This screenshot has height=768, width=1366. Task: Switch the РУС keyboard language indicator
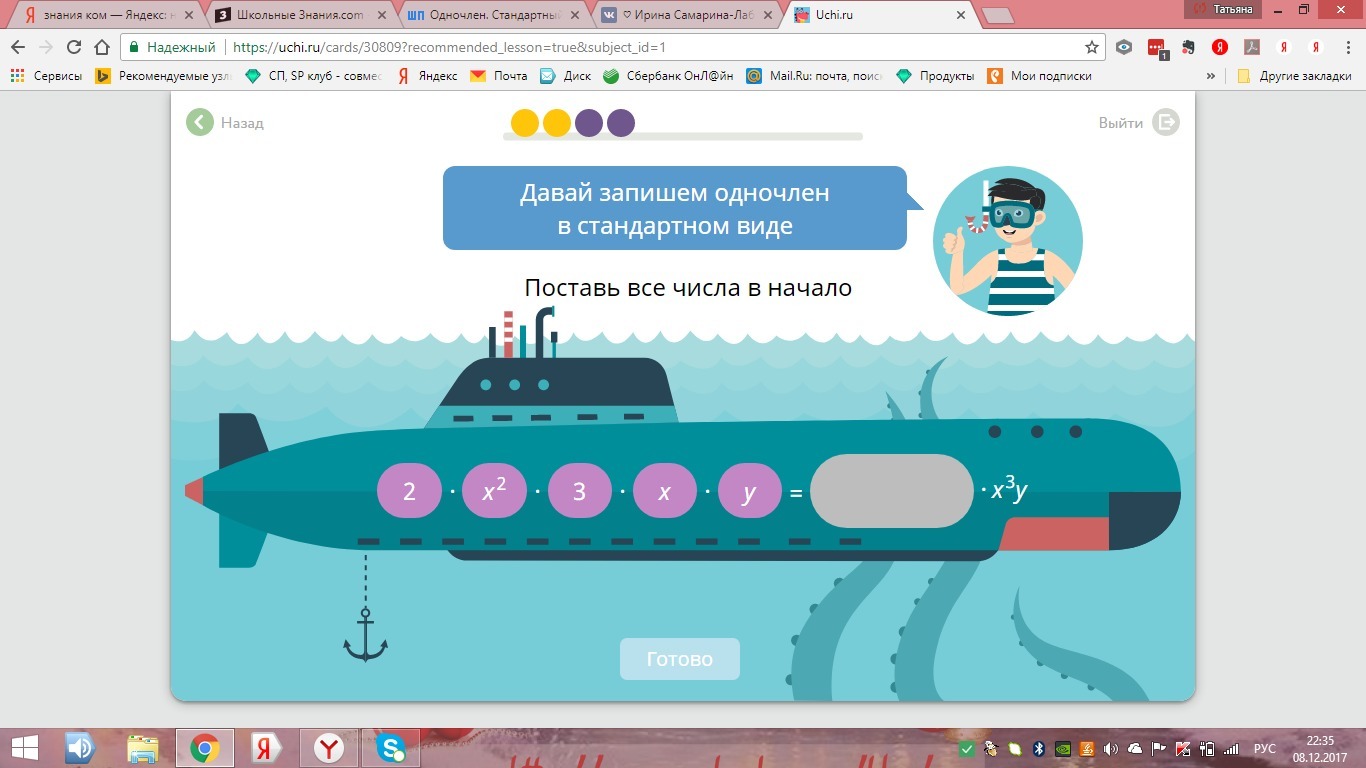[1264, 748]
